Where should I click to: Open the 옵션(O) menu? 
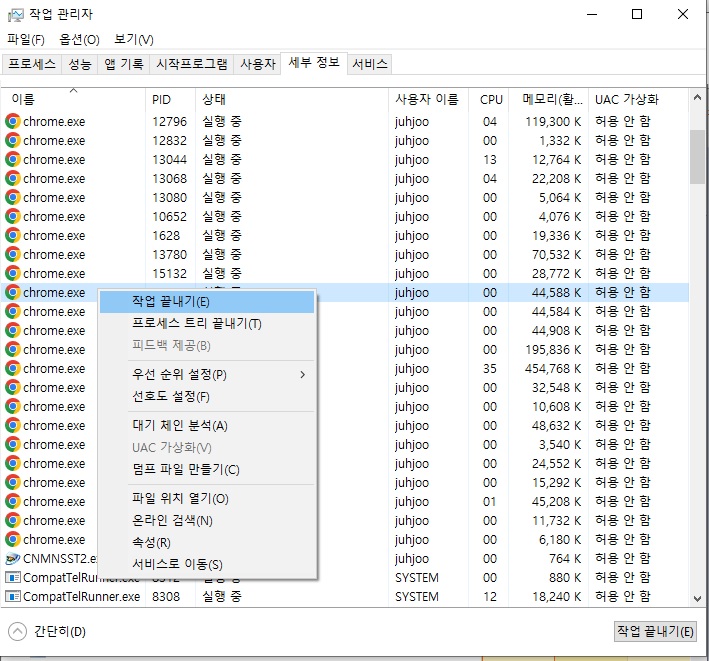tap(79, 40)
